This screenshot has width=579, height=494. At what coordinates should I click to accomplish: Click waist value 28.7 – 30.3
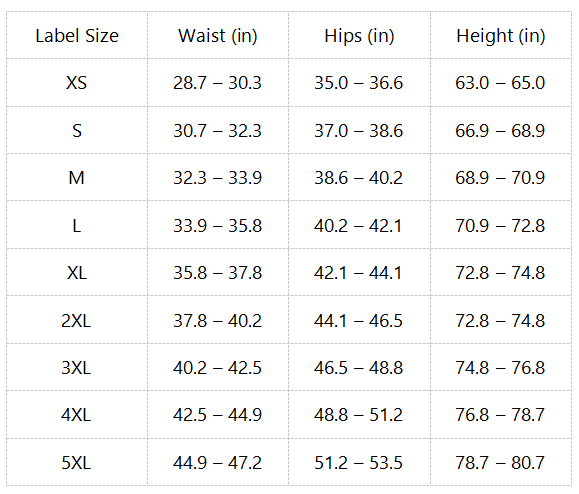[x=217, y=83]
